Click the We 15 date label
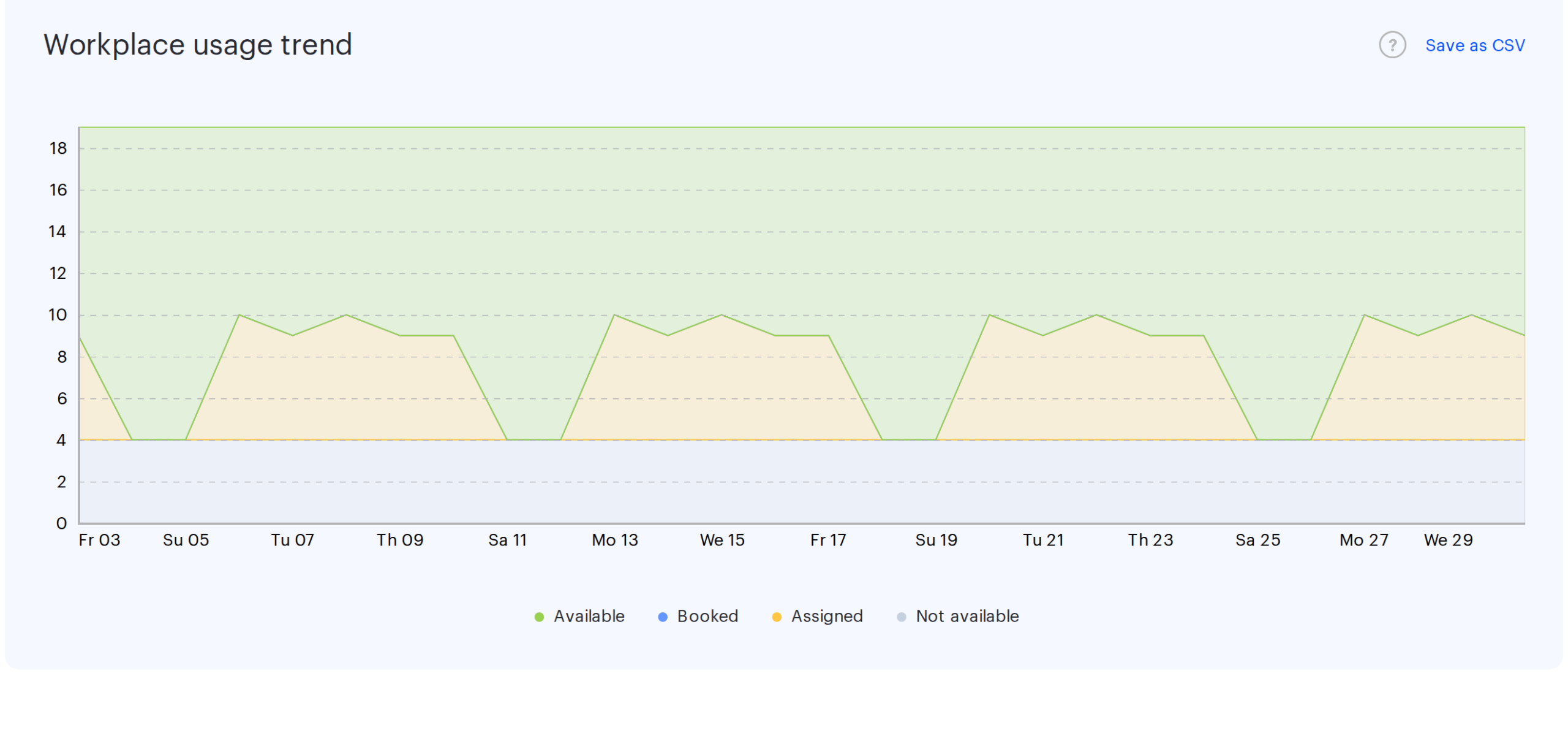The image size is (1568, 755). pyautogui.click(x=722, y=540)
